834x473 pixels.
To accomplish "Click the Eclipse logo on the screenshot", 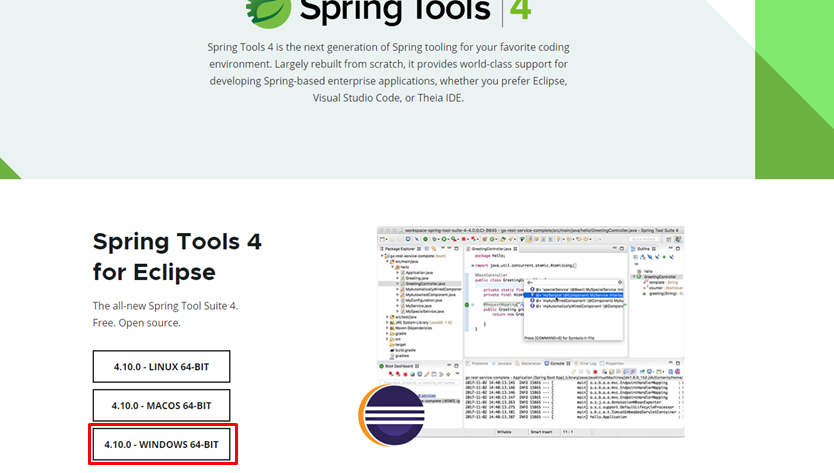I will pyautogui.click(x=392, y=416).
